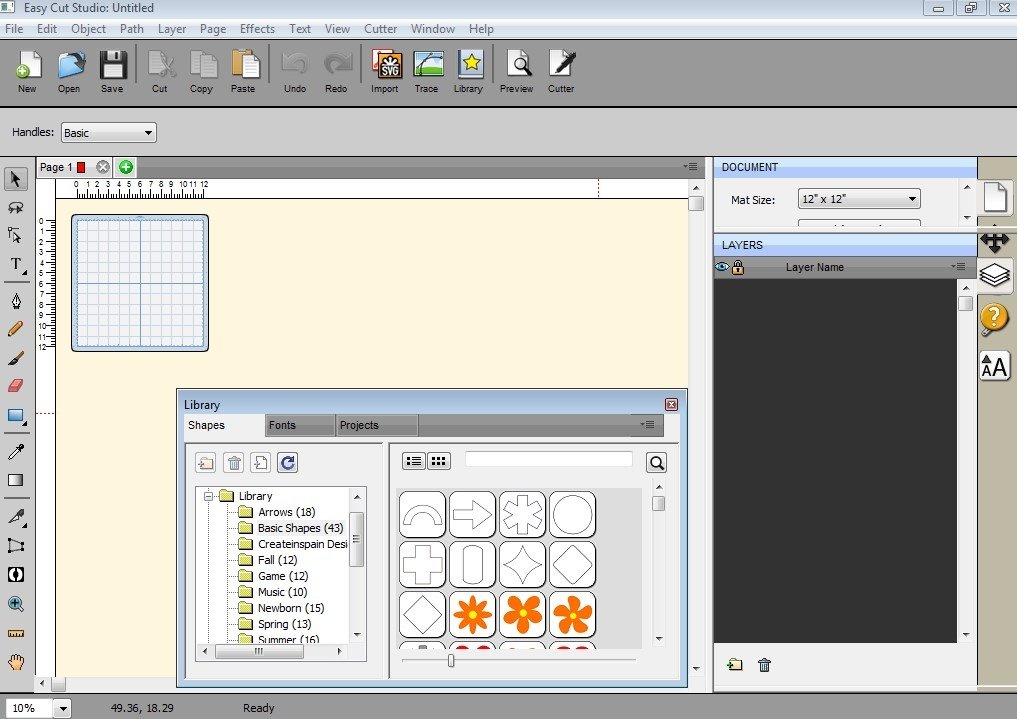Open the Object menu
1017x719 pixels.
[x=88, y=29]
